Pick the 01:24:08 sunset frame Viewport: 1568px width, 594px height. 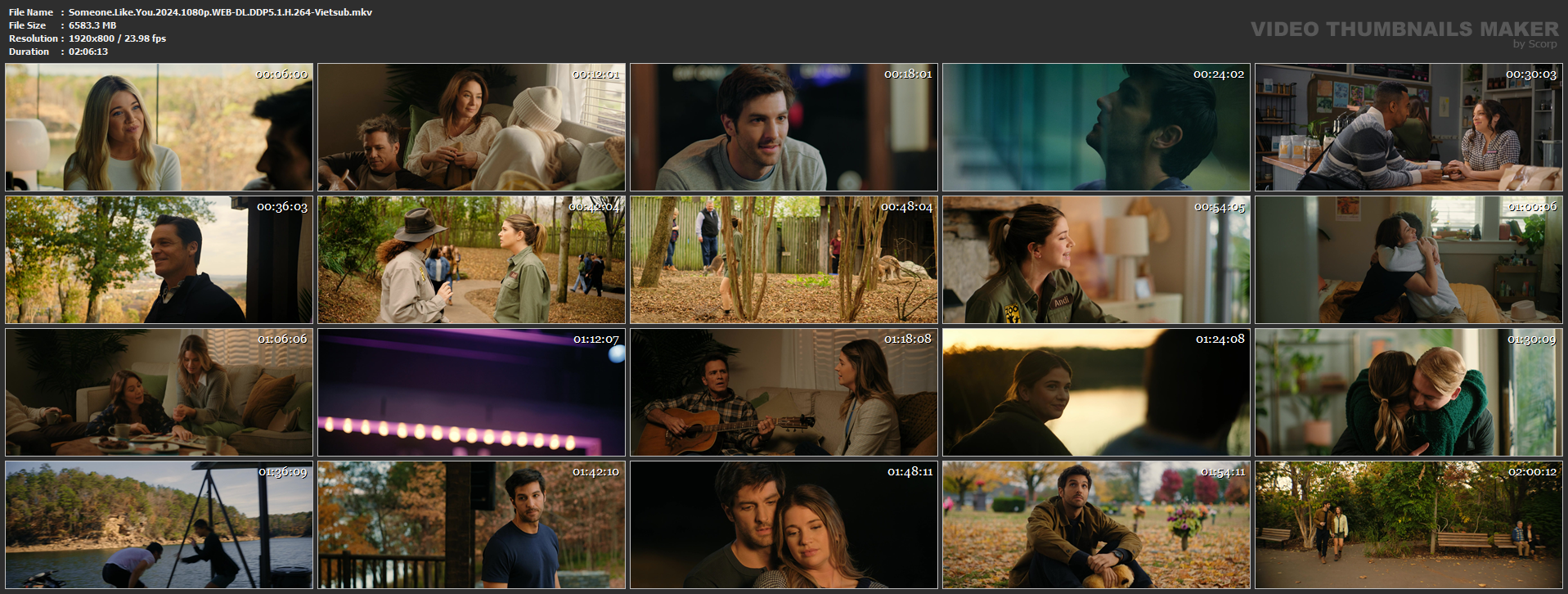pos(1096,392)
